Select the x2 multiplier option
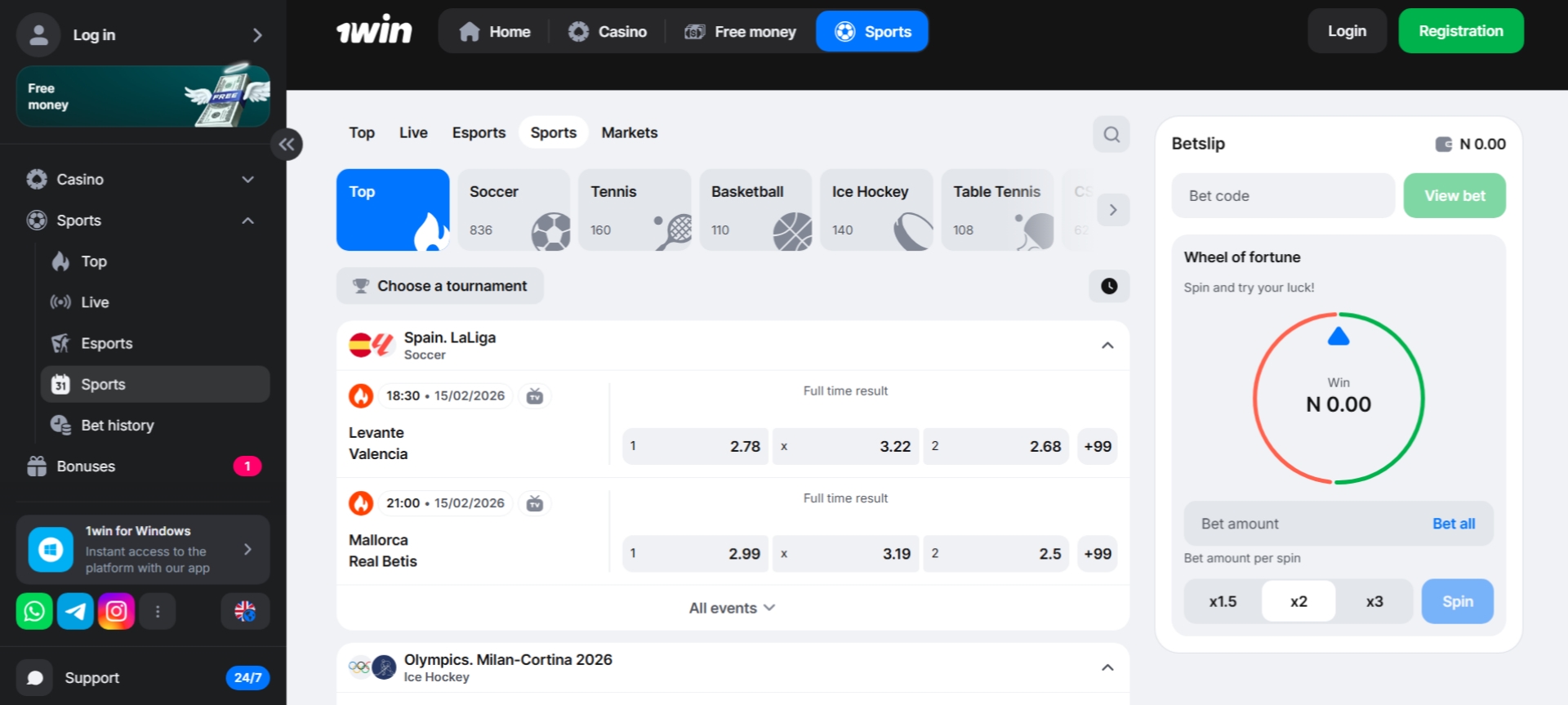 (1298, 601)
